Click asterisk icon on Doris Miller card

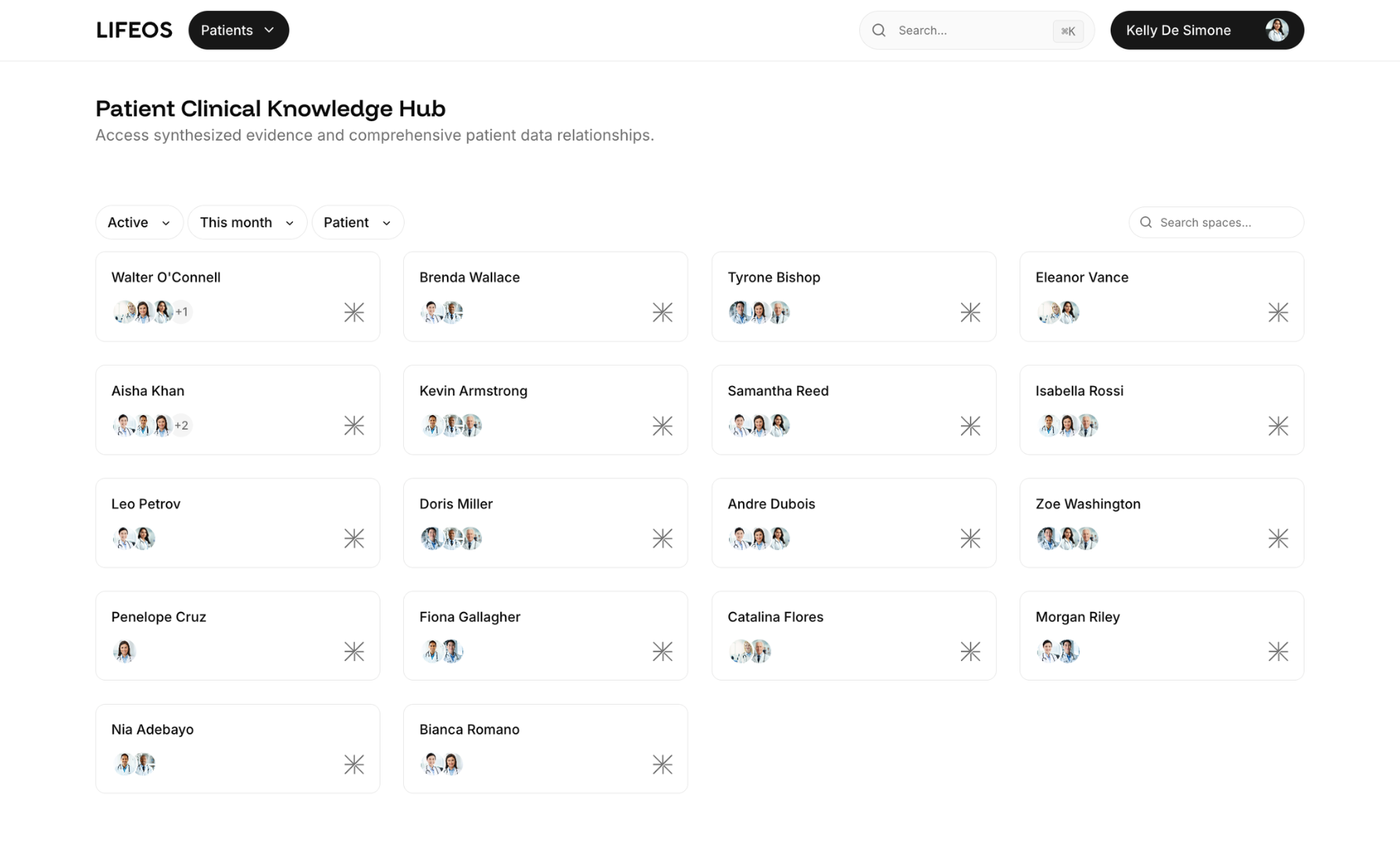click(x=662, y=538)
